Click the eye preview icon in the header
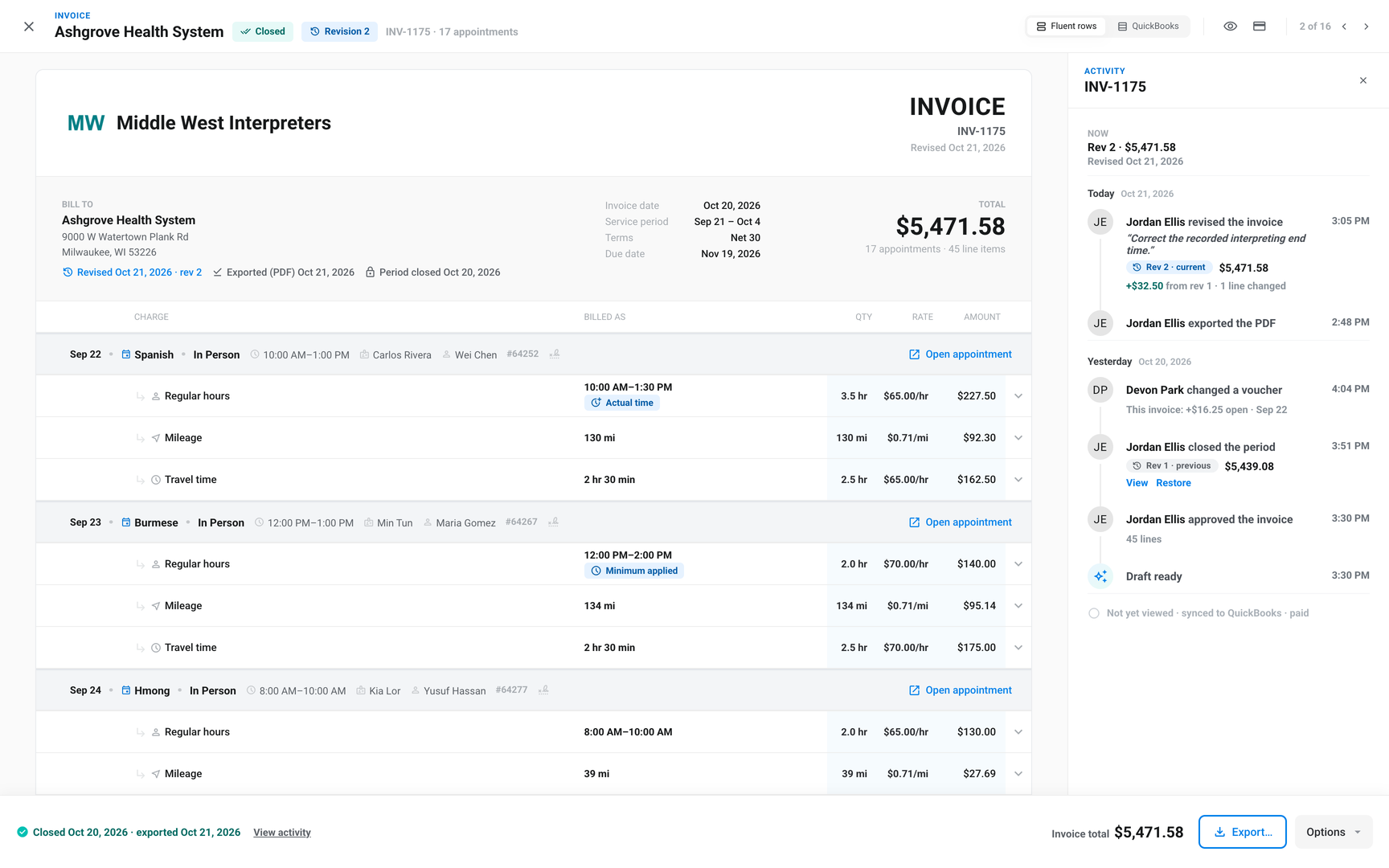 point(1230,27)
